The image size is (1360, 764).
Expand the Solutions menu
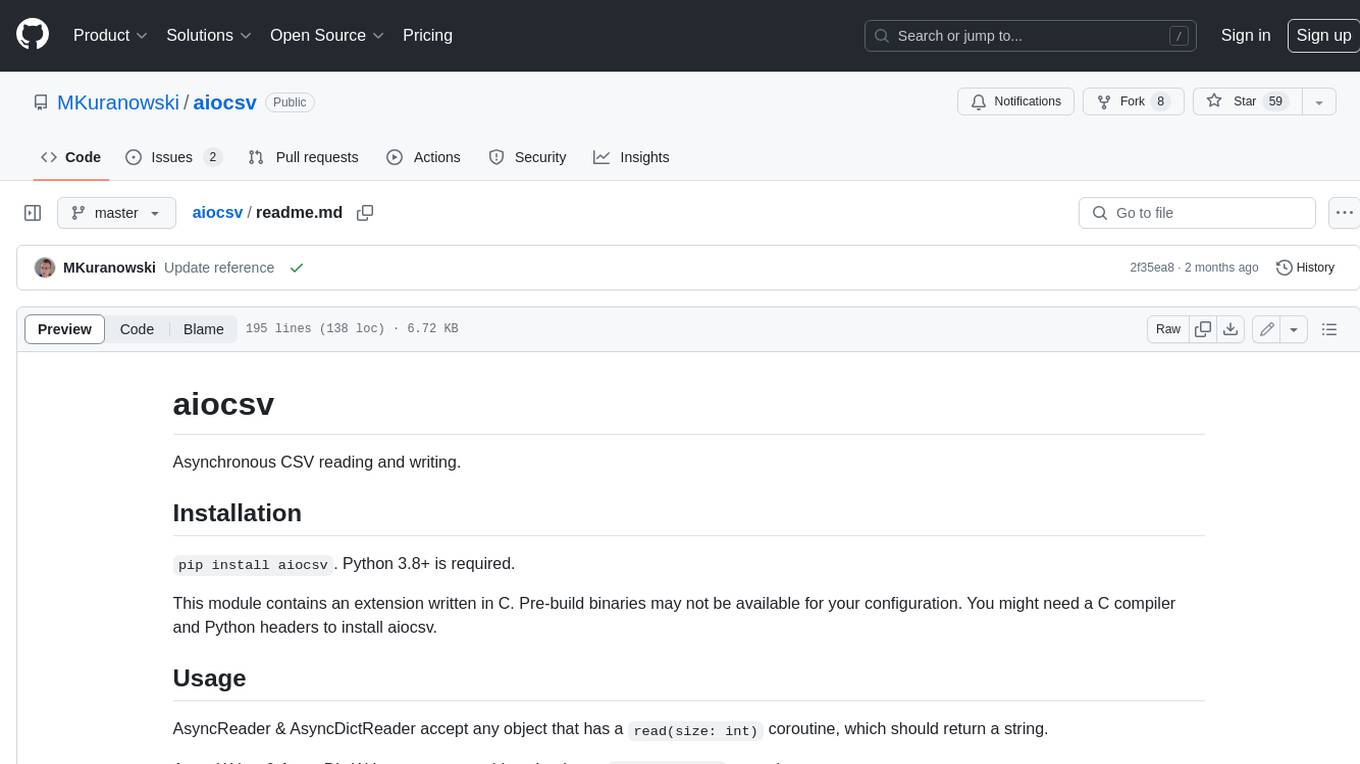[208, 35]
